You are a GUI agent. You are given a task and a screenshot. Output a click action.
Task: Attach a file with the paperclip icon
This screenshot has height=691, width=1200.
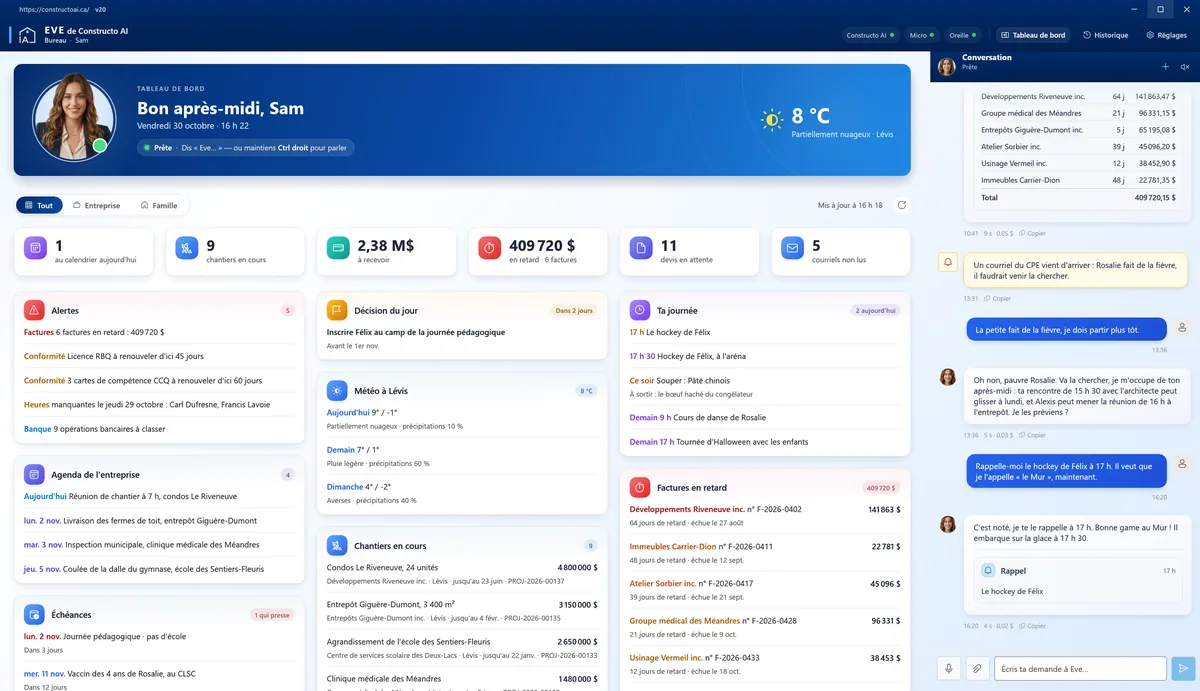coord(978,669)
